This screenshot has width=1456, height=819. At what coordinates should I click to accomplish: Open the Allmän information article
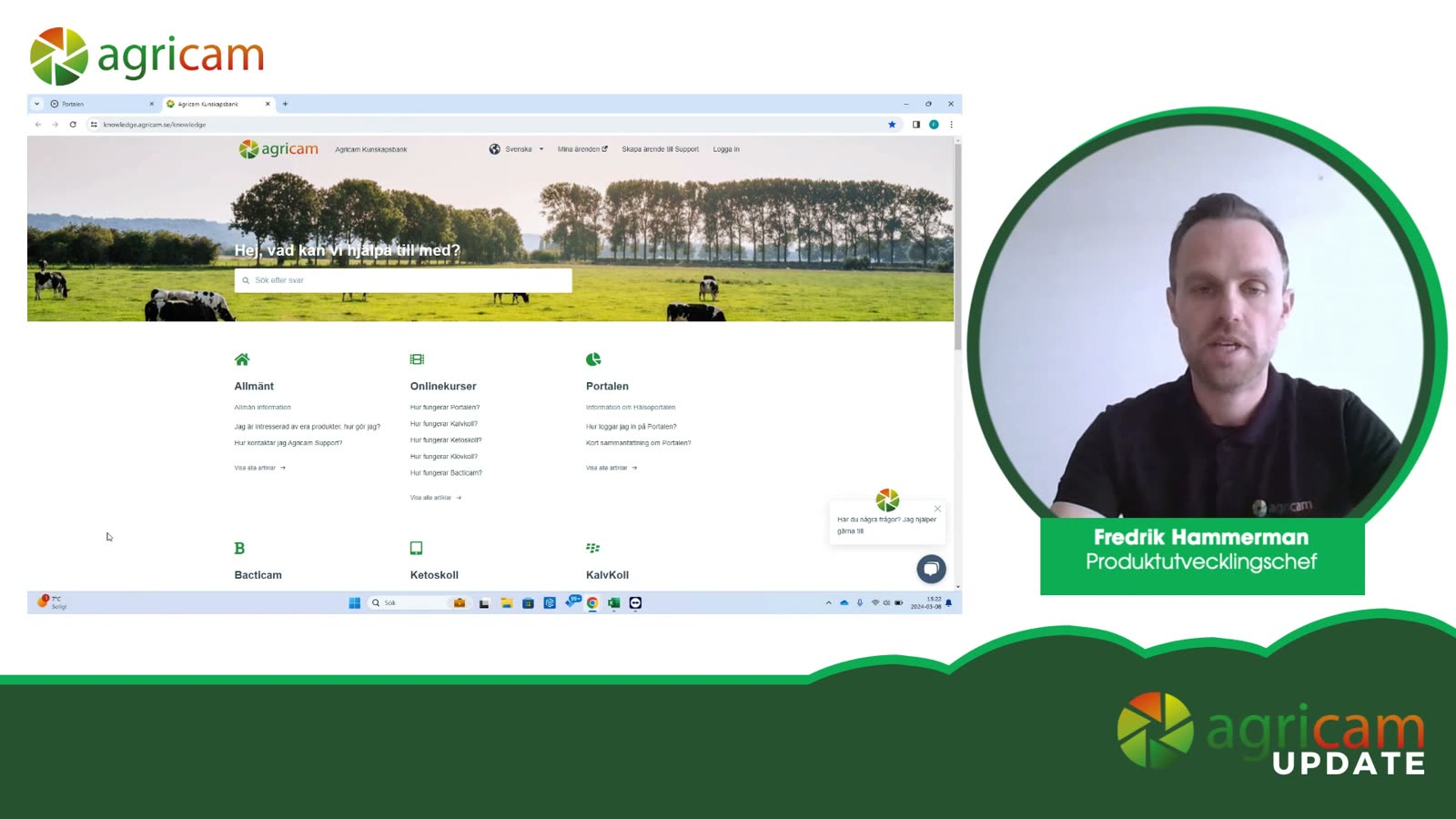(x=263, y=408)
